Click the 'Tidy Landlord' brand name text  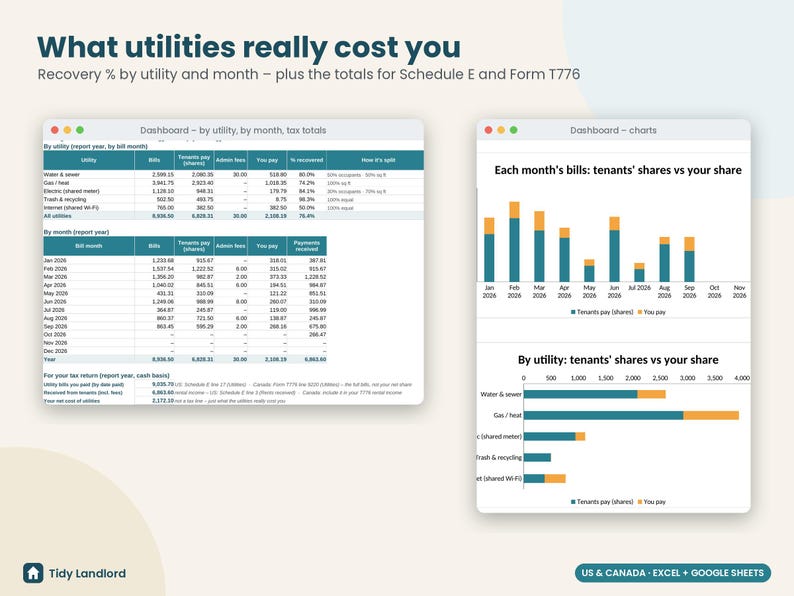pyautogui.click(x=88, y=573)
